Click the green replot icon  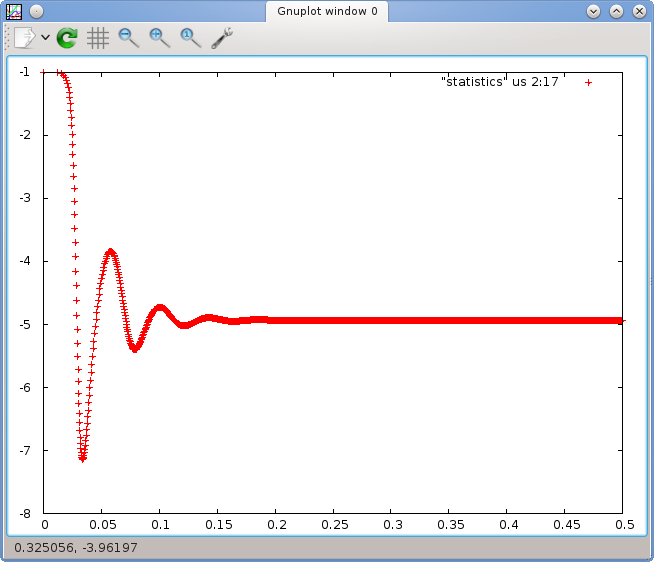[67, 38]
